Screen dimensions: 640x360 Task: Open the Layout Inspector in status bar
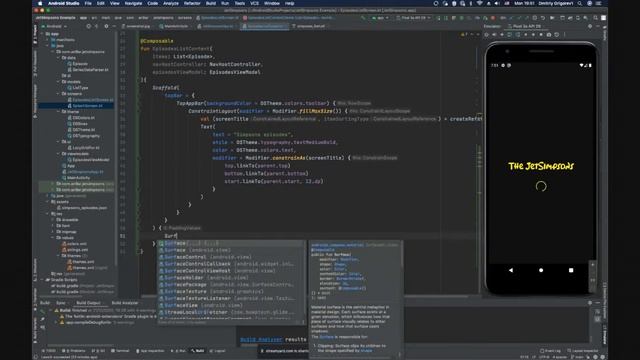click(x=583, y=351)
